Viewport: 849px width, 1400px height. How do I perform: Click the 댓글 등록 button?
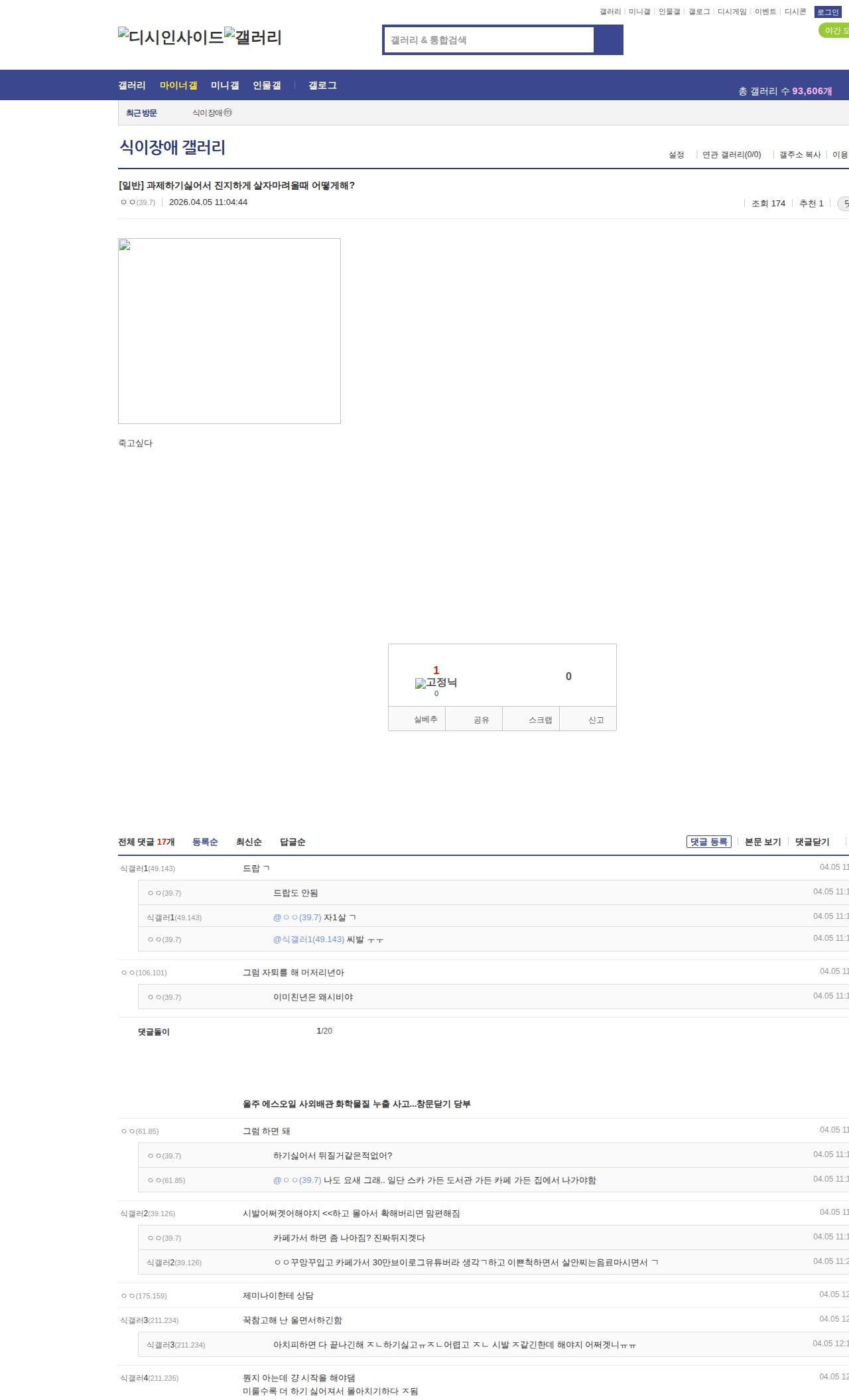[x=709, y=842]
